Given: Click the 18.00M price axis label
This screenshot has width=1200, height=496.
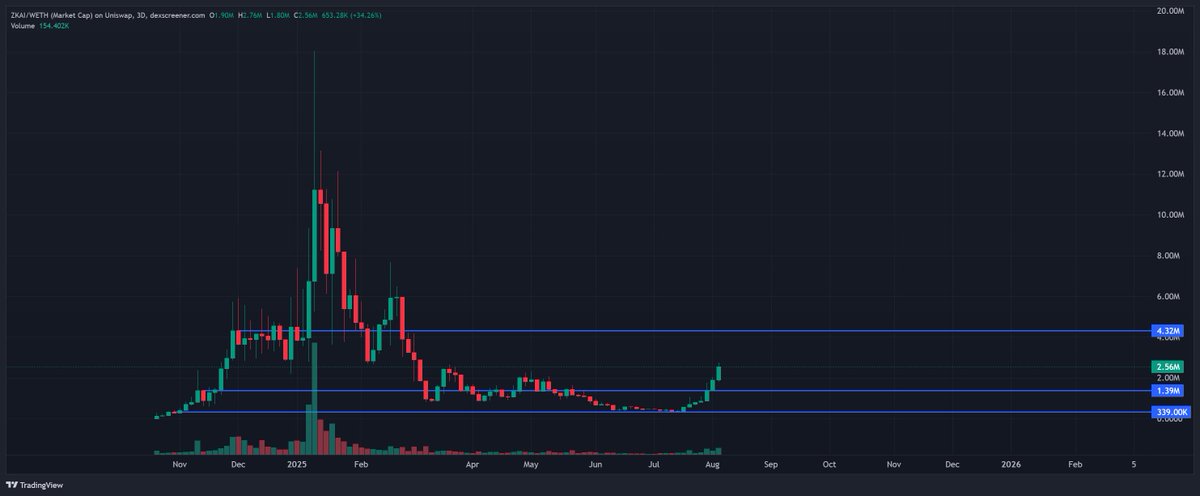Looking at the screenshot, I should tap(1170, 52).
